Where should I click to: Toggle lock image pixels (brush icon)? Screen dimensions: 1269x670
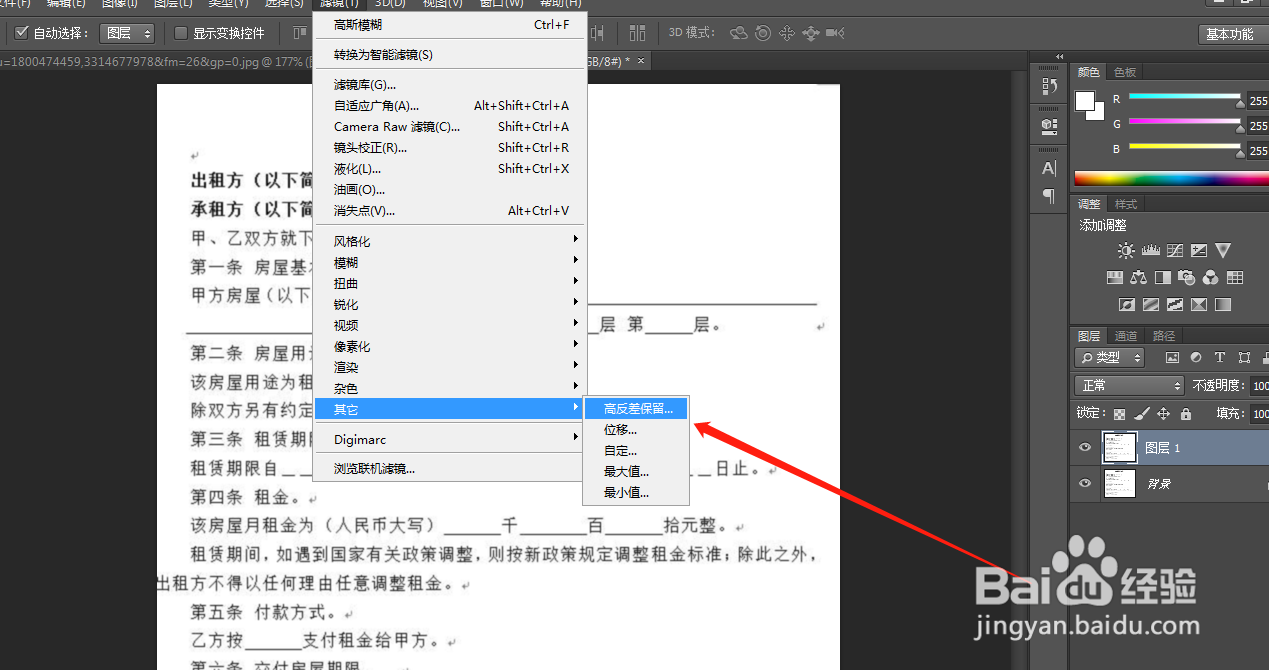point(1142,413)
